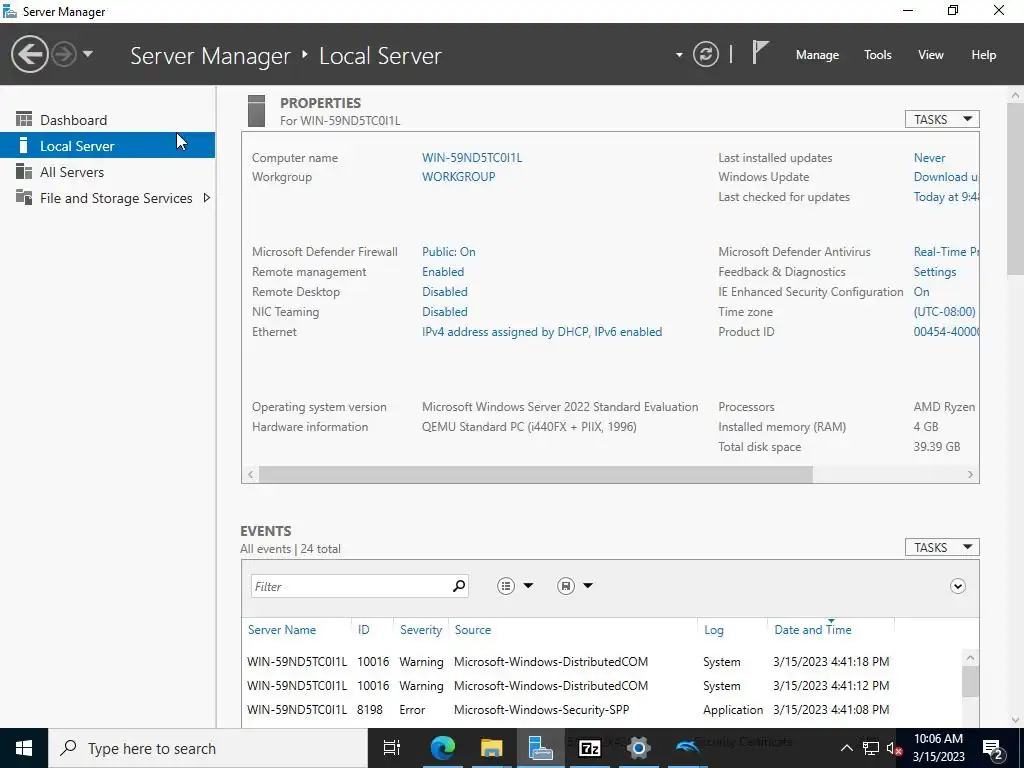The height and width of the screenshot is (768, 1024).
Task: Open Microsoft Edge from taskbar
Action: click(x=443, y=748)
